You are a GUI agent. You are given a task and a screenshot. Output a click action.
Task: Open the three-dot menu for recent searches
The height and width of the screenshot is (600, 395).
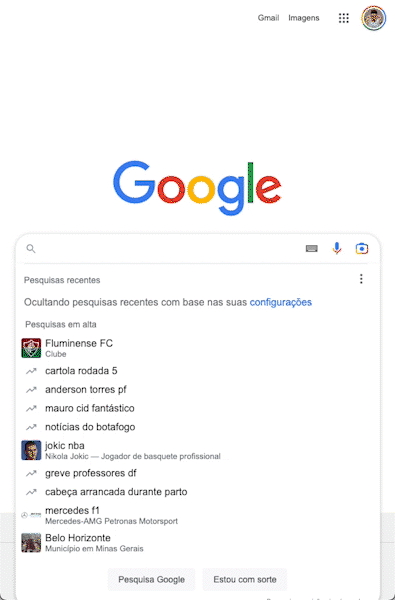[x=361, y=279]
